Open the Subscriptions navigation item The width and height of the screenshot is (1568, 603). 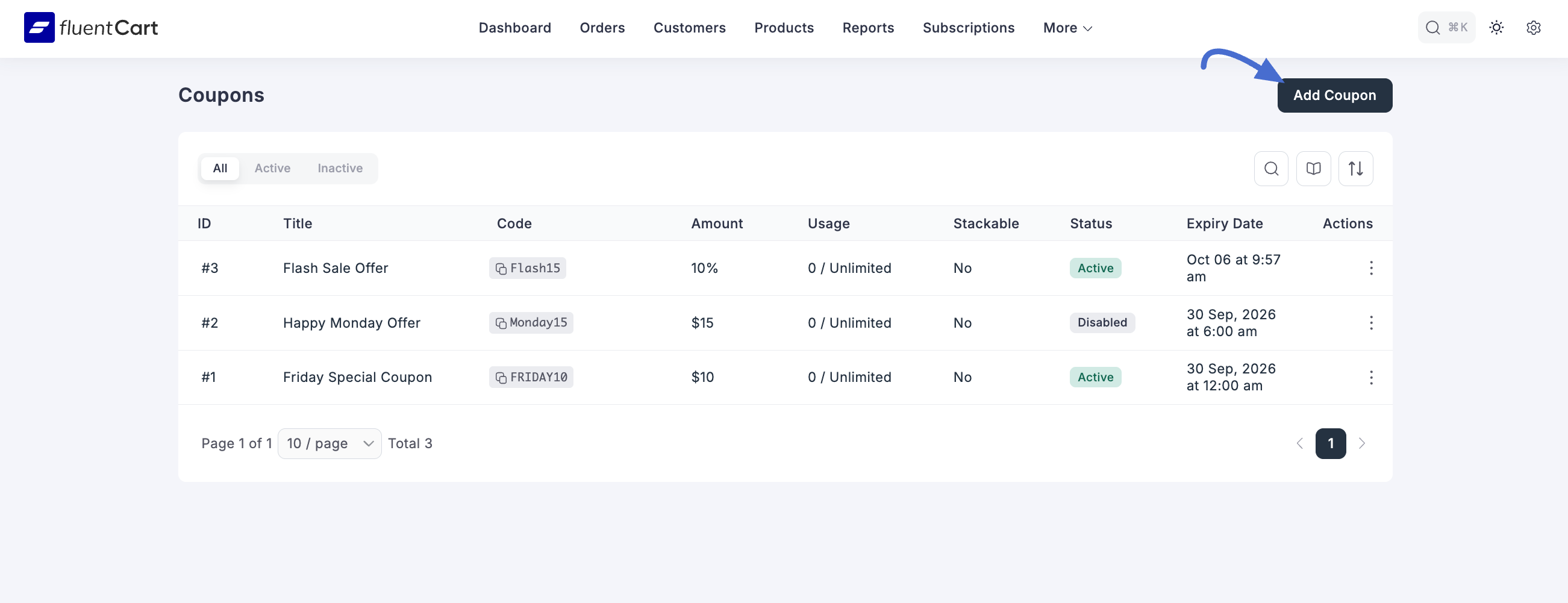(x=968, y=28)
